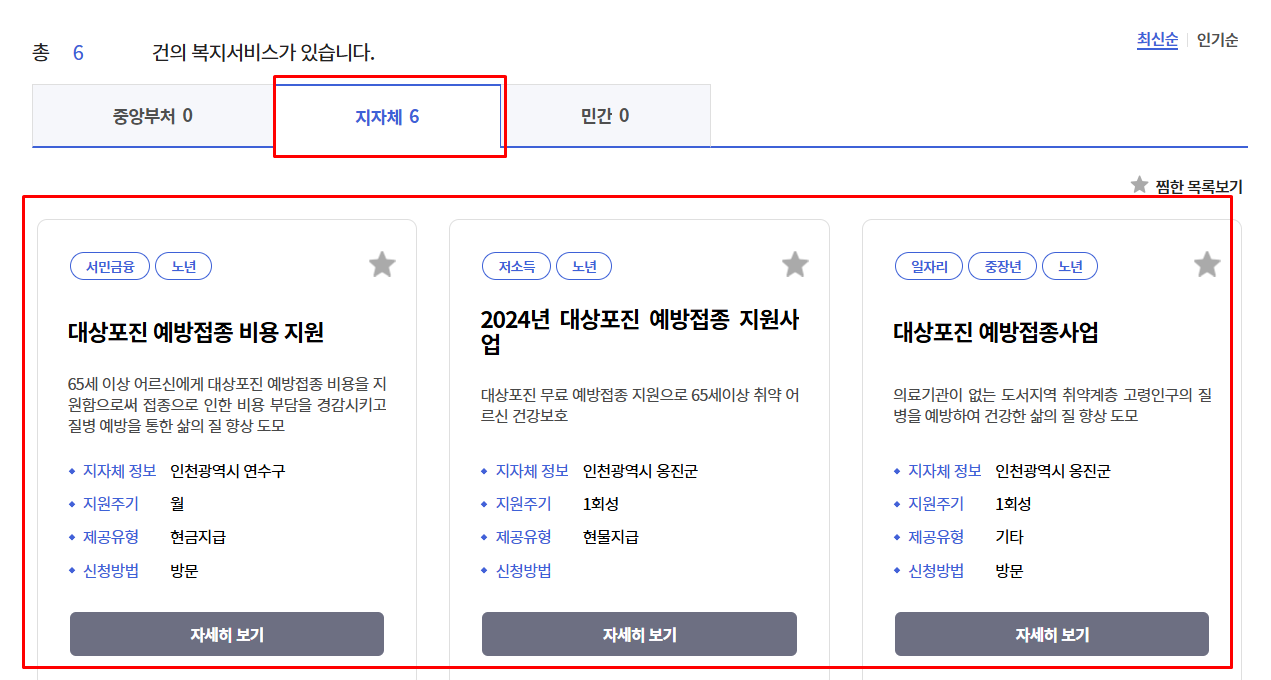Select the 노년 tag on the first card
Image resolution: width=1271 pixels, height=680 pixels.
183,265
